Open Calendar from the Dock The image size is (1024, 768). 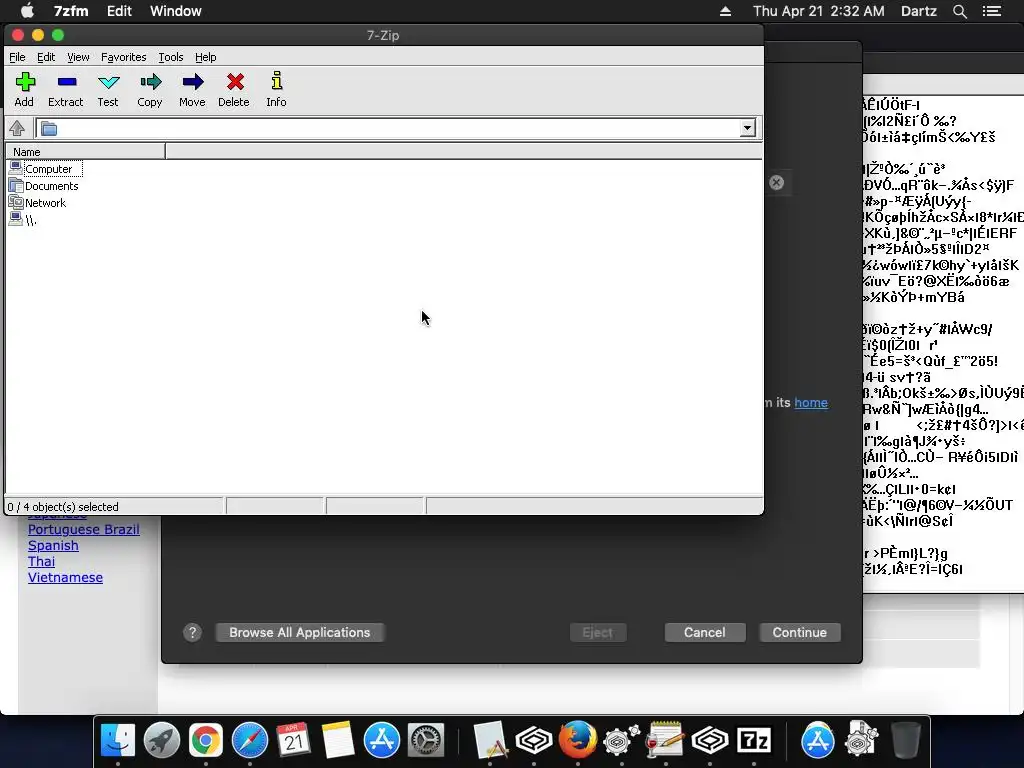click(x=293, y=741)
